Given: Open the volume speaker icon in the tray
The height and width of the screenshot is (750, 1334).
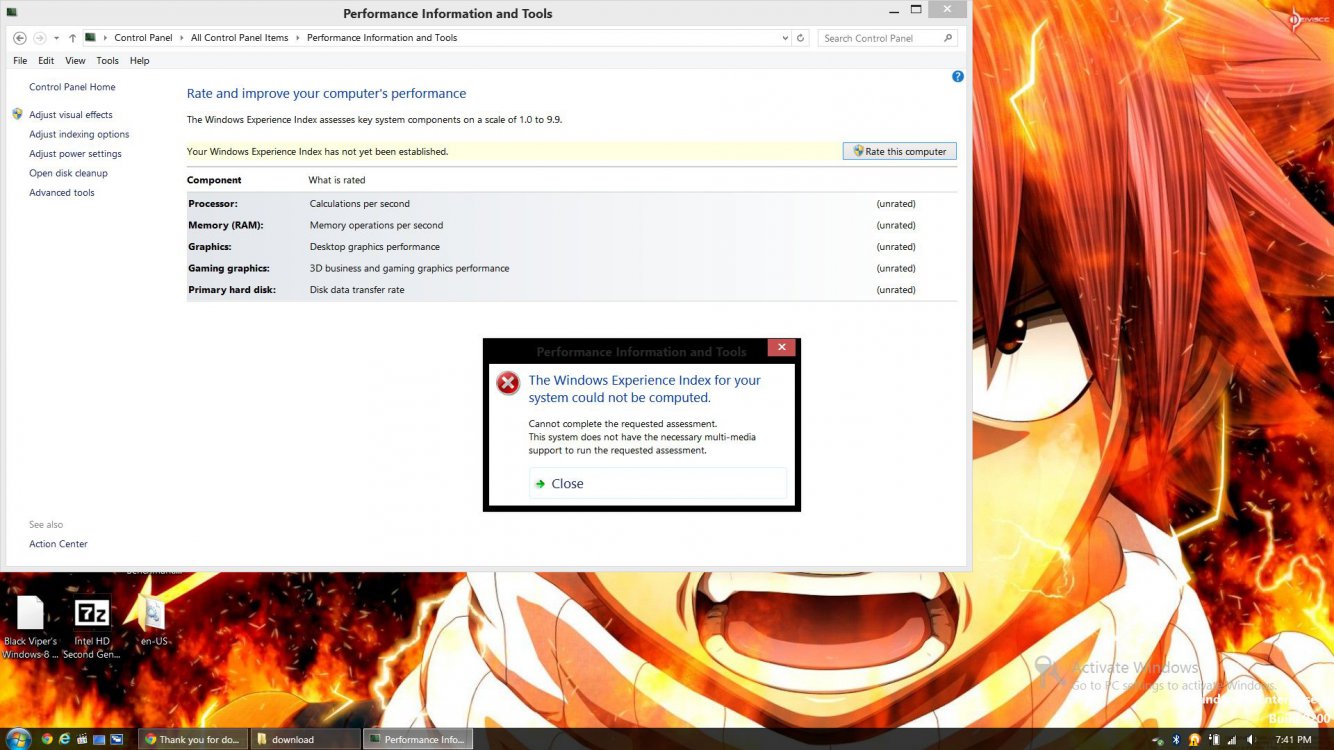Looking at the screenshot, I should click(1250, 740).
